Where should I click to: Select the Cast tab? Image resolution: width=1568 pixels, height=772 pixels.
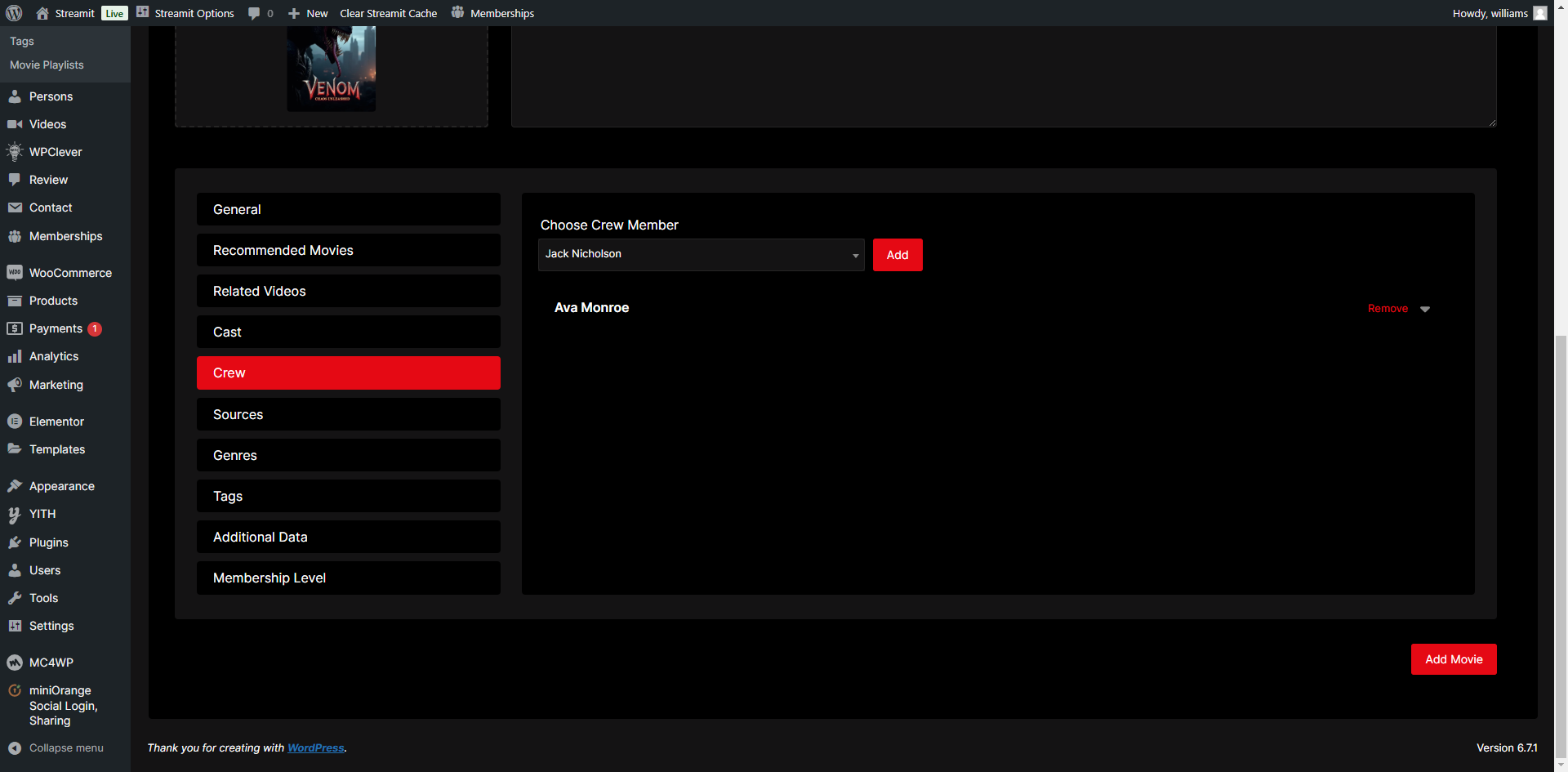tap(349, 332)
